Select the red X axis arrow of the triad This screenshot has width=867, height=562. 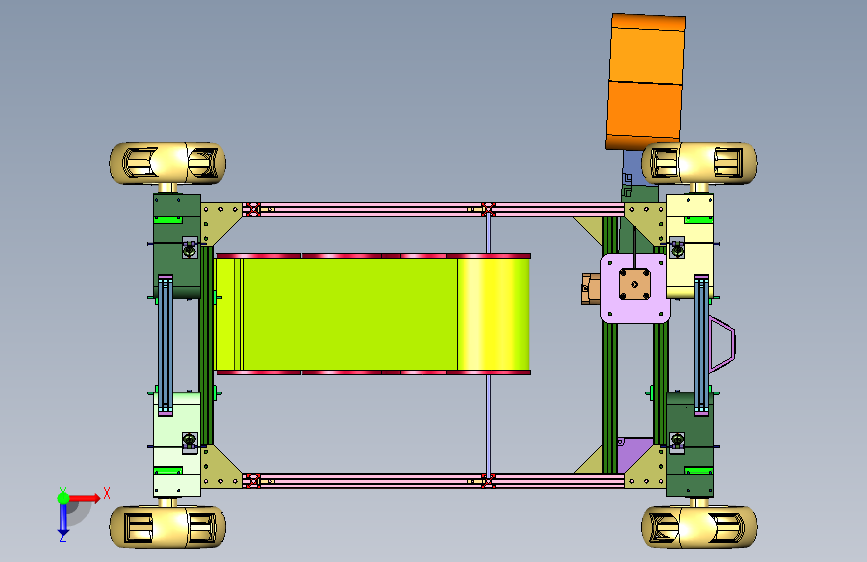86,498
